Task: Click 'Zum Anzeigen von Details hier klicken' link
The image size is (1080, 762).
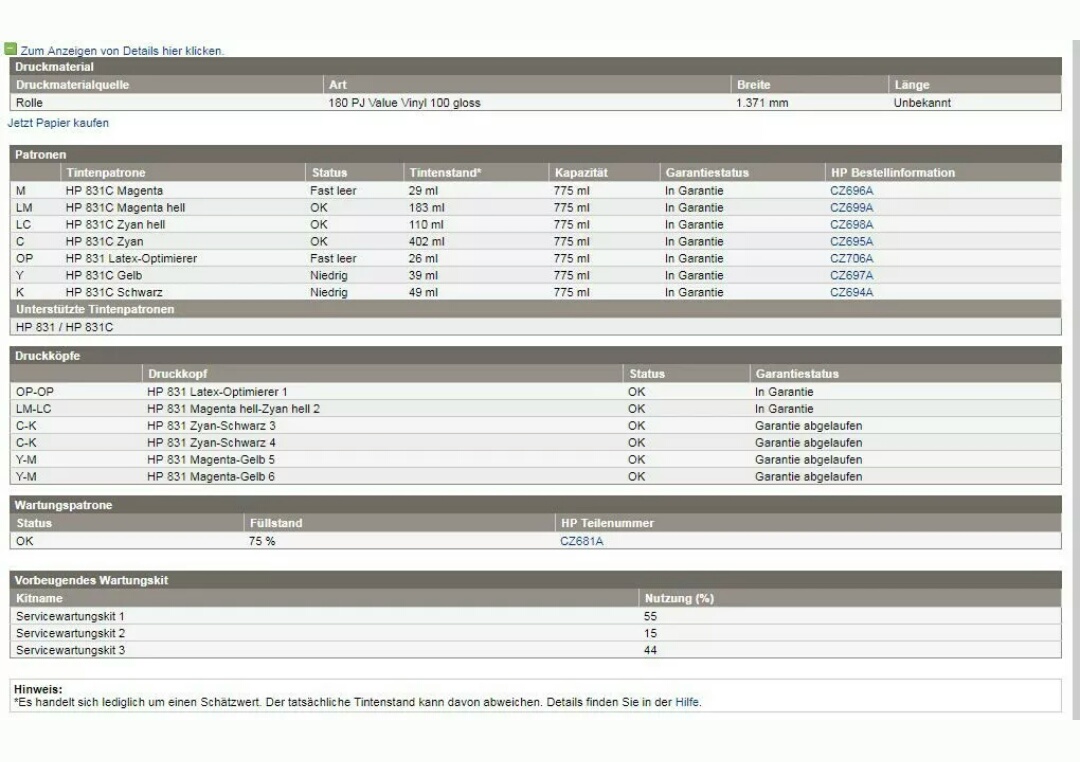Action: tap(122, 51)
